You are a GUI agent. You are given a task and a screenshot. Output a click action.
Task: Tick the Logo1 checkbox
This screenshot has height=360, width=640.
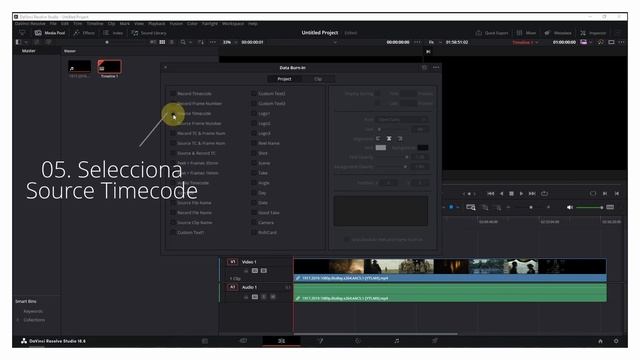pos(254,113)
